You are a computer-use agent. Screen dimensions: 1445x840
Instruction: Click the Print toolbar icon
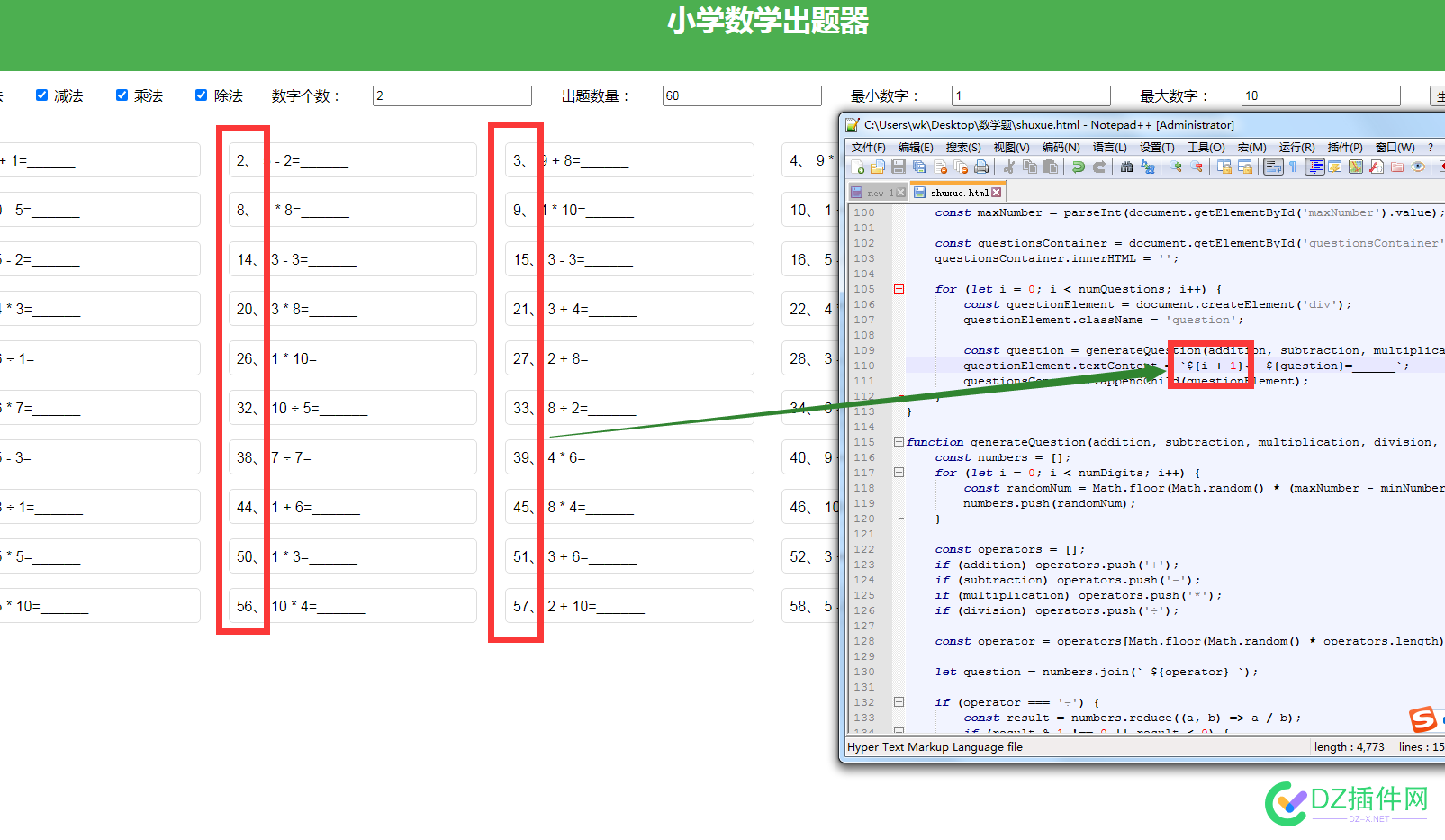[981, 167]
